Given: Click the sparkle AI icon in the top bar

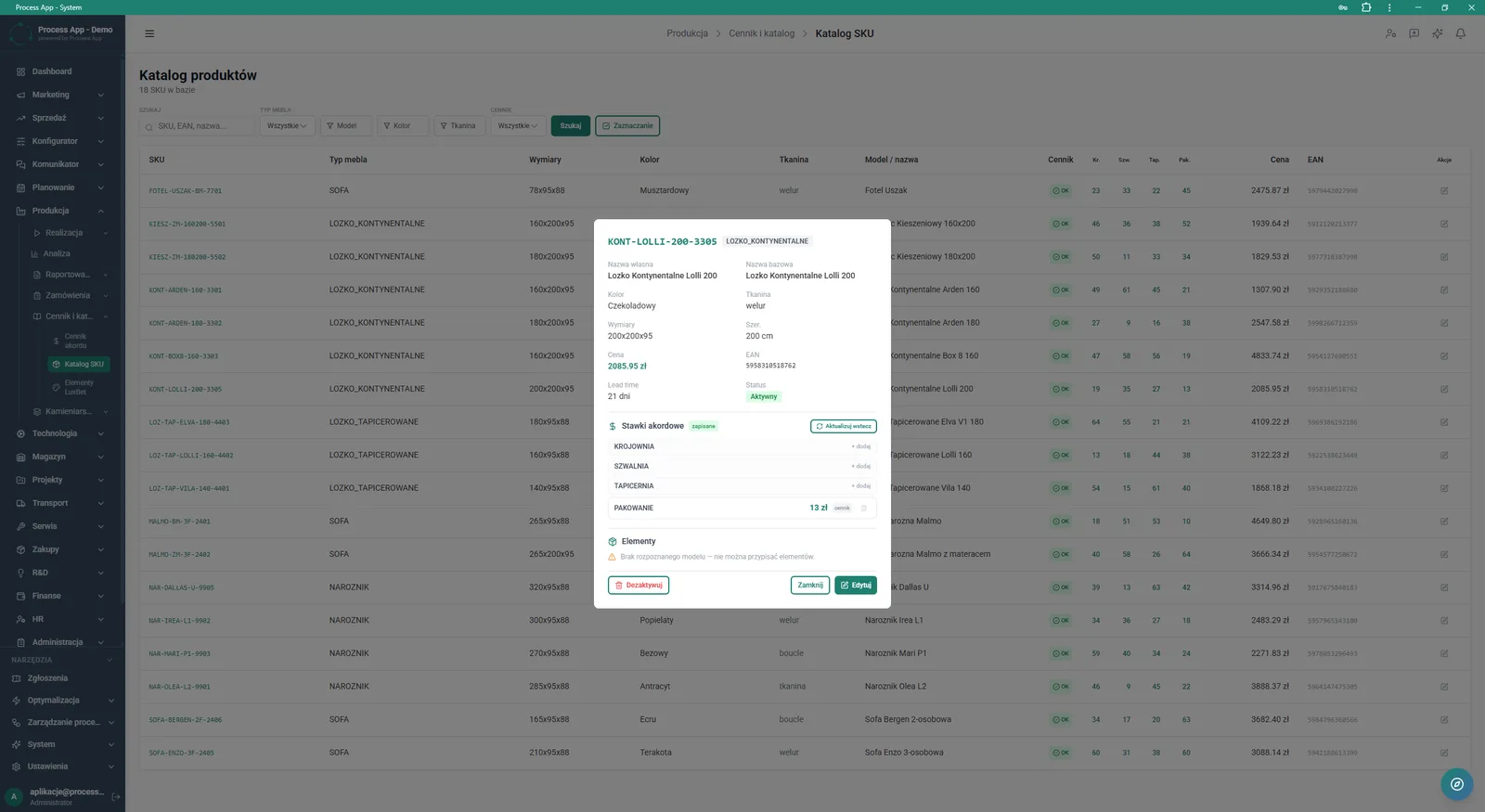Looking at the screenshot, I should [1437, 33].
